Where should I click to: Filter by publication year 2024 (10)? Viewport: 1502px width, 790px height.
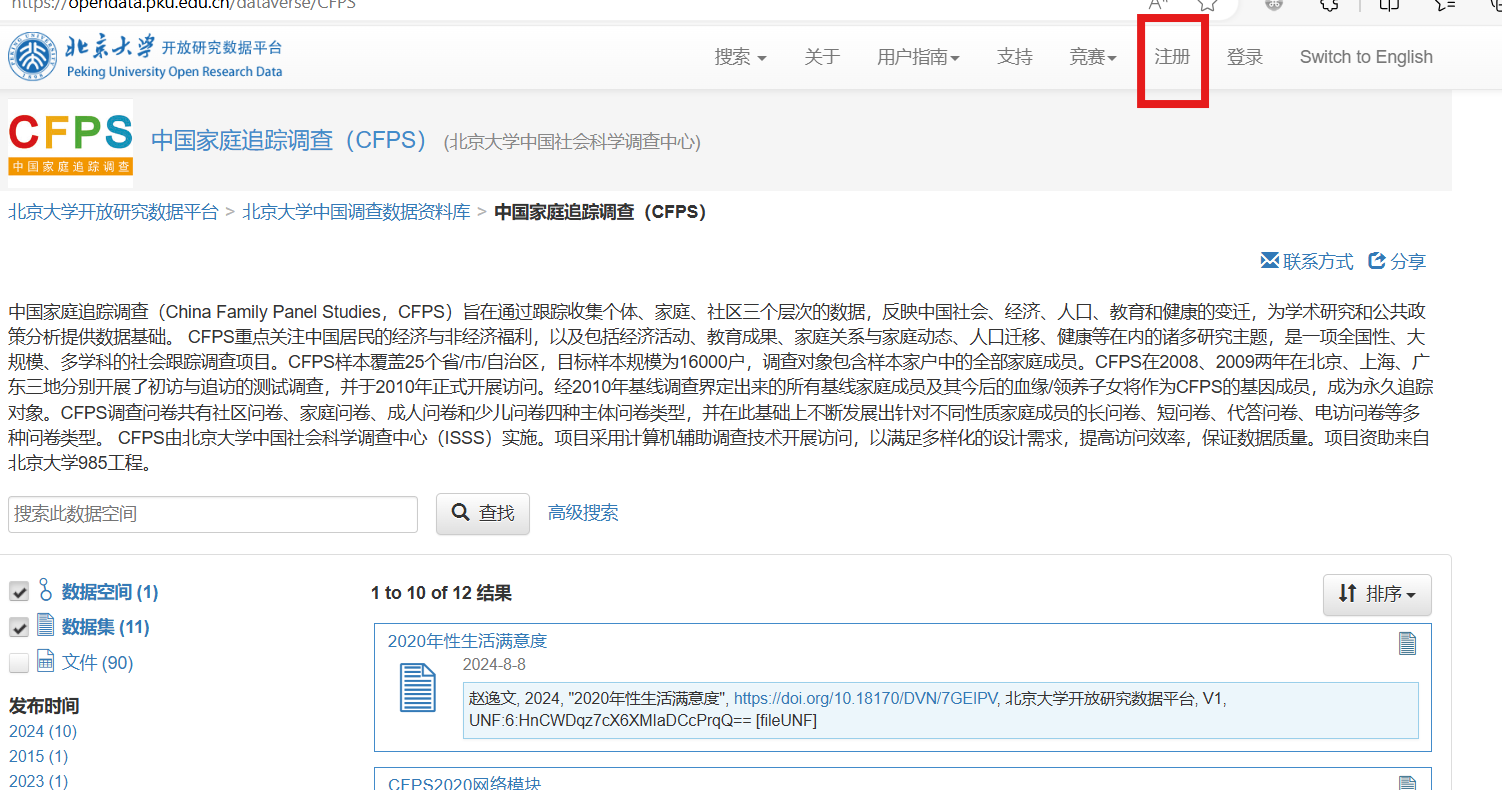click(43, 731)
